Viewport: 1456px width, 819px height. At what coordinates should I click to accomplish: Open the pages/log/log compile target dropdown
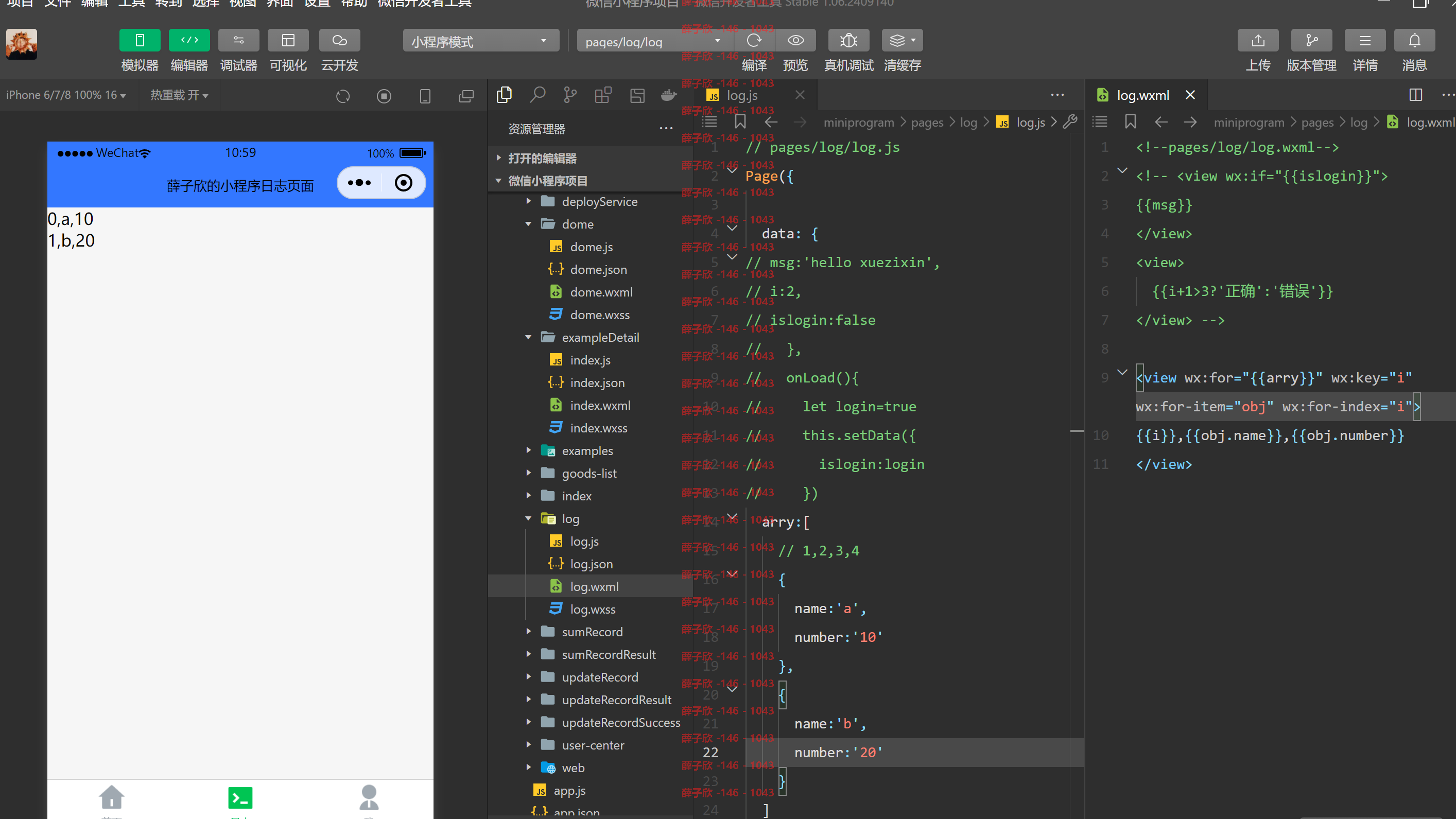tap(654, 41)
